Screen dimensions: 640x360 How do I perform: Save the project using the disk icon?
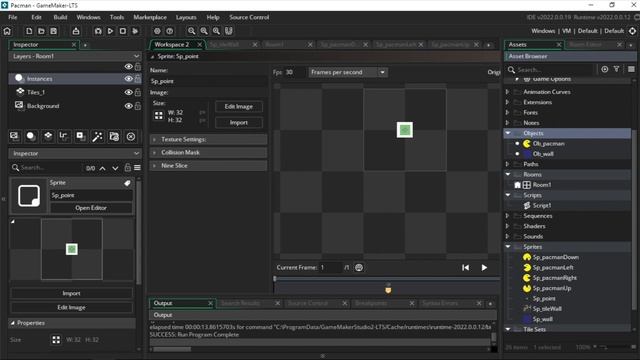point(53,31)
